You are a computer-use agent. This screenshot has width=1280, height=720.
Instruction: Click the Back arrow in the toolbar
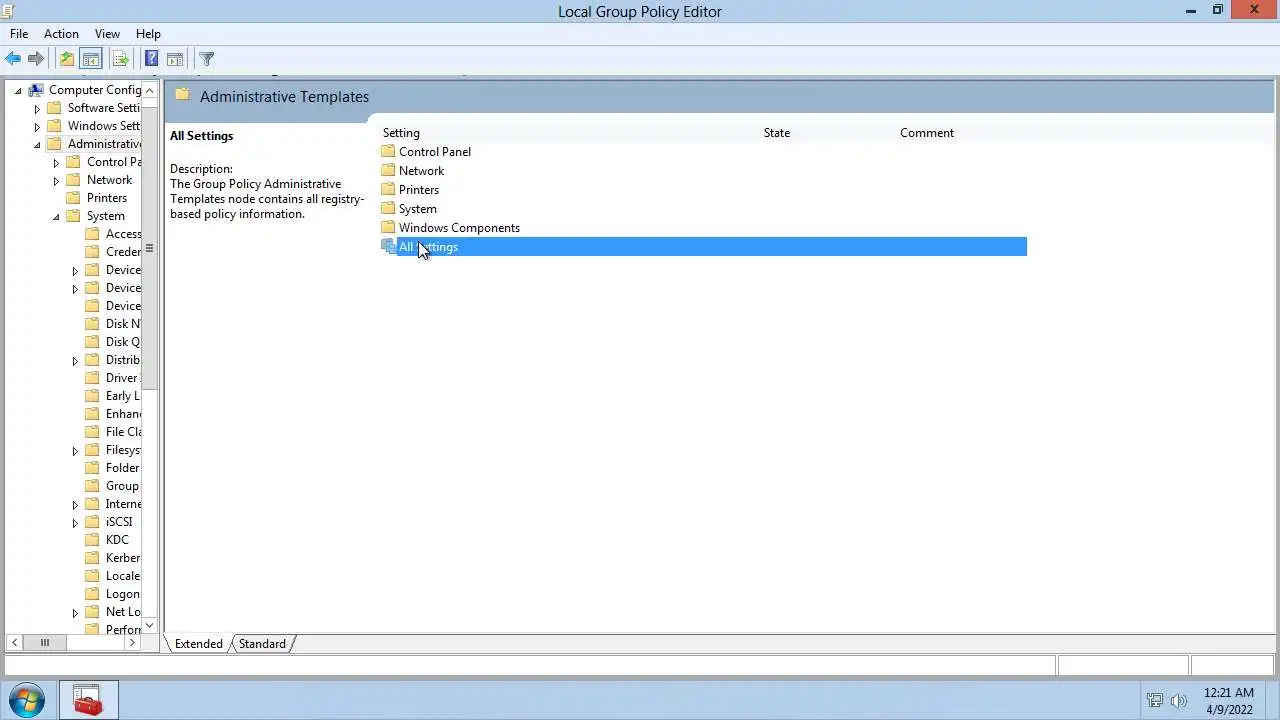13,59
